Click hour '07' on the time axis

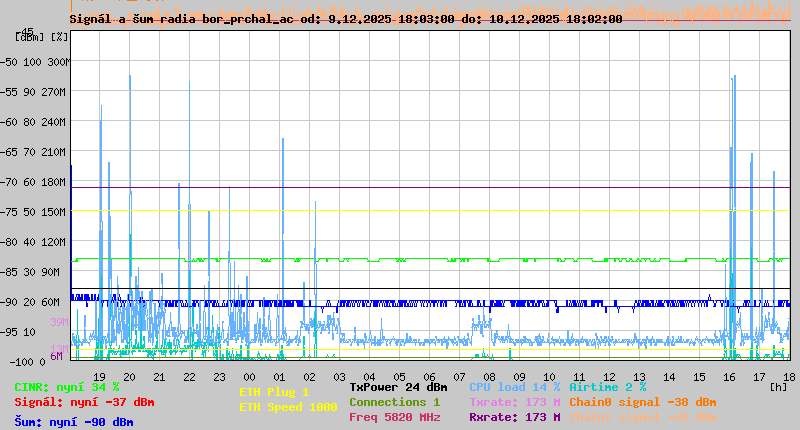click(x=459, y=377)
